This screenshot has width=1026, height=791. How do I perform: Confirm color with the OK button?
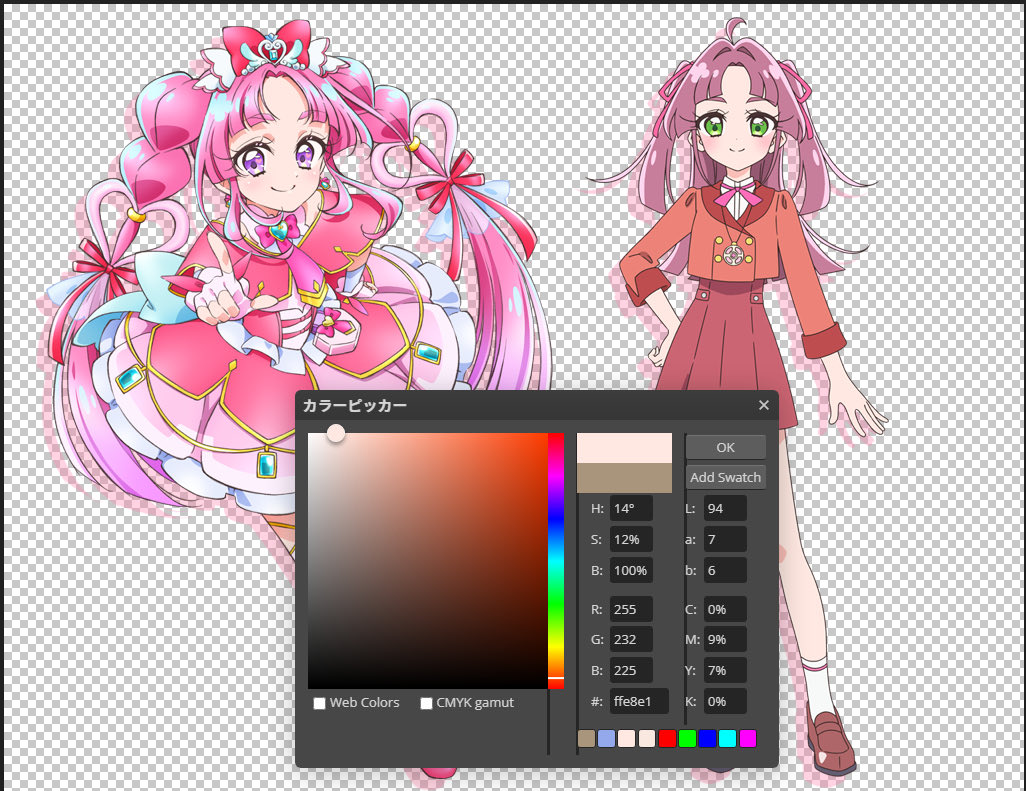(726, 448)
